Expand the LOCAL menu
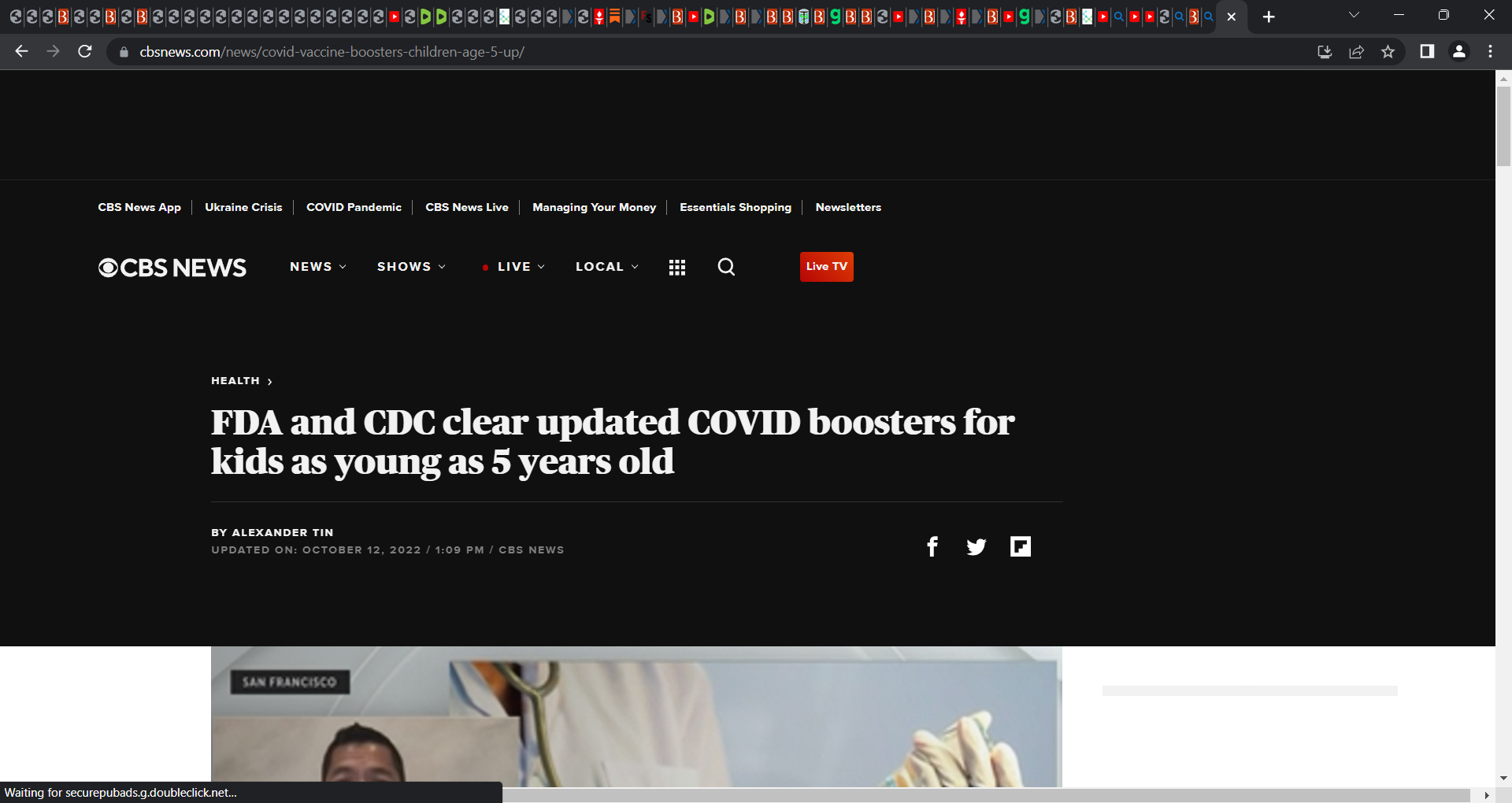Screen dimensions: 1512x803 click(607, 267)
